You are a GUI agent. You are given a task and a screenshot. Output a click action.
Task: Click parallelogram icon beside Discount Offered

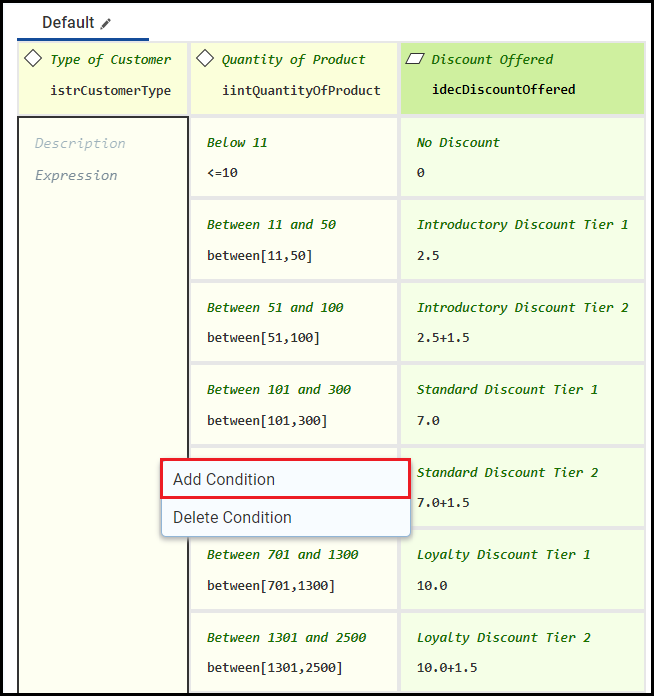pyautogui.click(x=415, y=59)
